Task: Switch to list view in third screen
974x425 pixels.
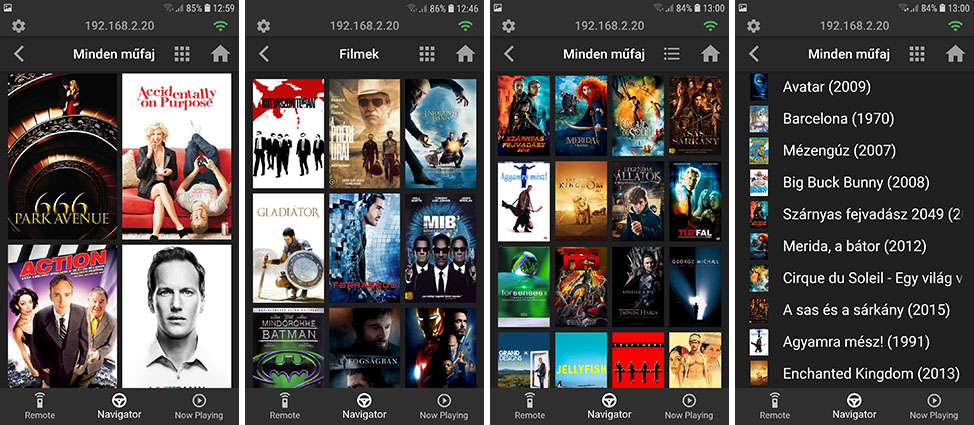Action: click(x=671, y=54)
